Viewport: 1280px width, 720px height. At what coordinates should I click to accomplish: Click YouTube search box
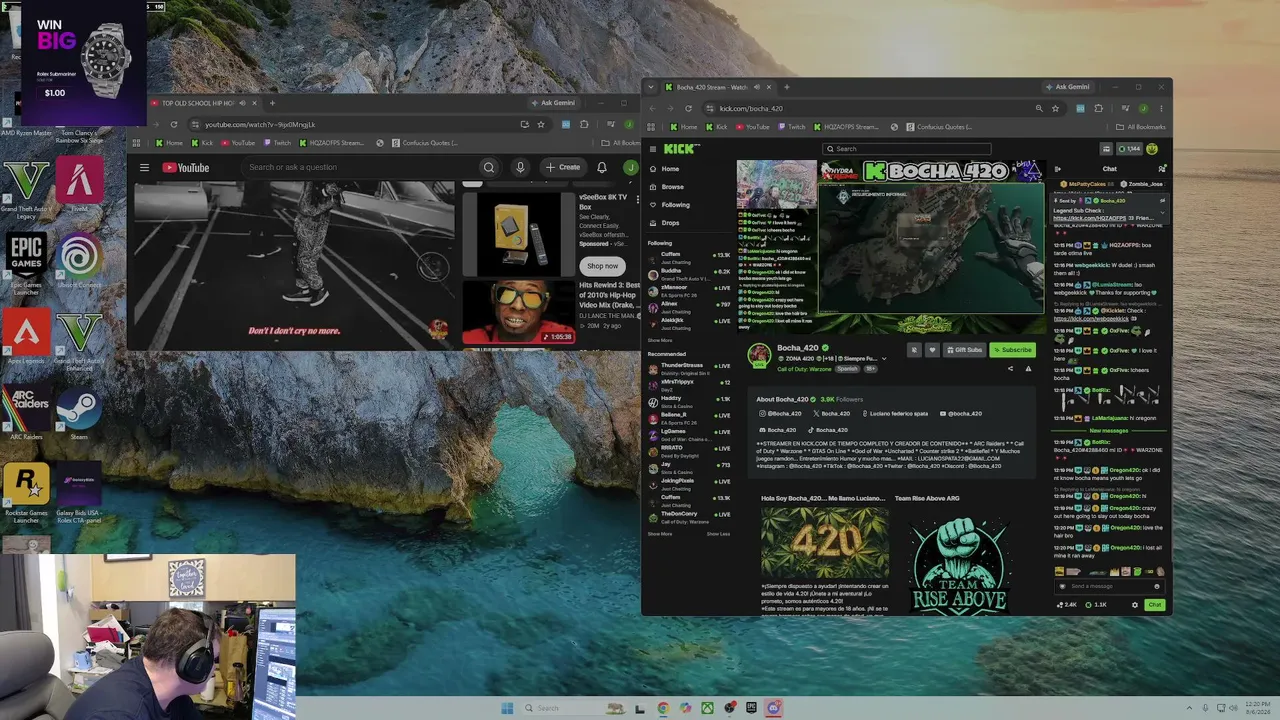coord(360,168)
